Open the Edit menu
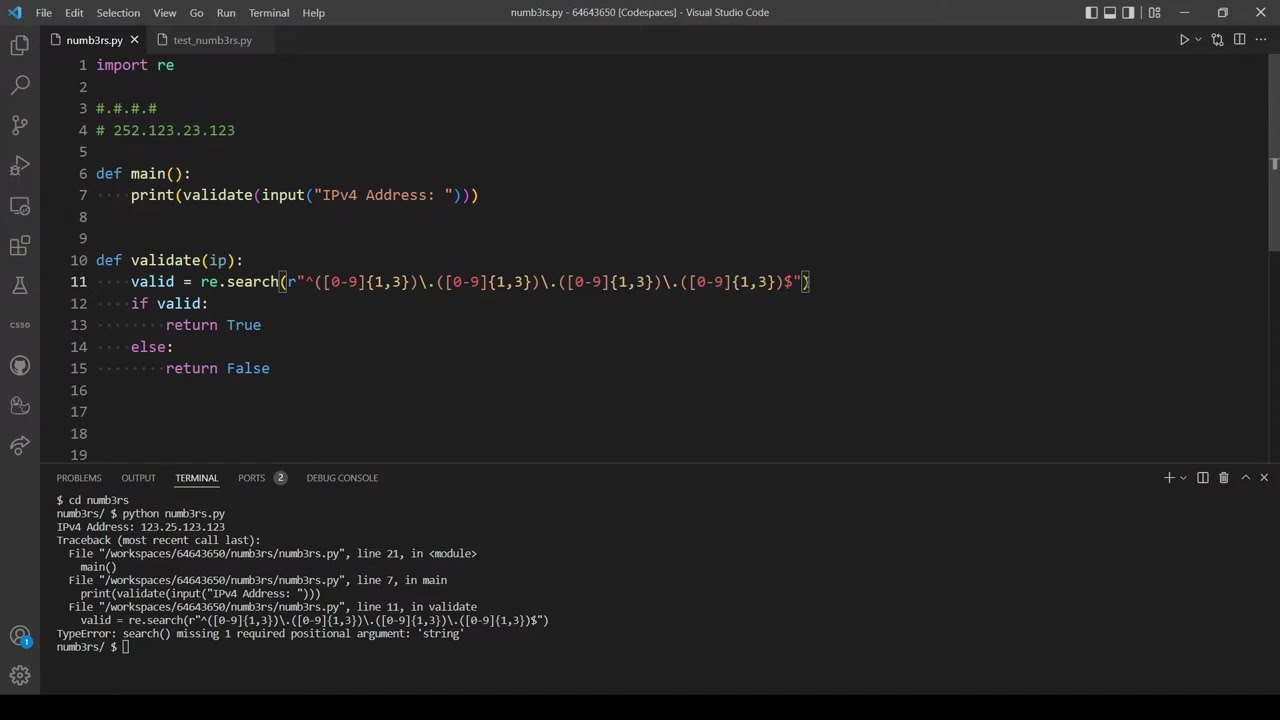Viewport: 1280px width, 720px height. [74, 13]
